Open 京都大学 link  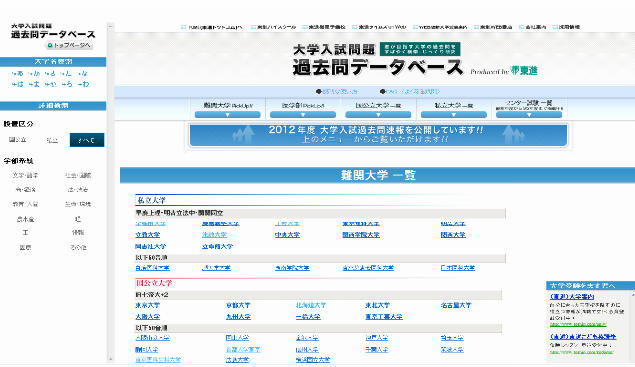click(x=238, y=305)
